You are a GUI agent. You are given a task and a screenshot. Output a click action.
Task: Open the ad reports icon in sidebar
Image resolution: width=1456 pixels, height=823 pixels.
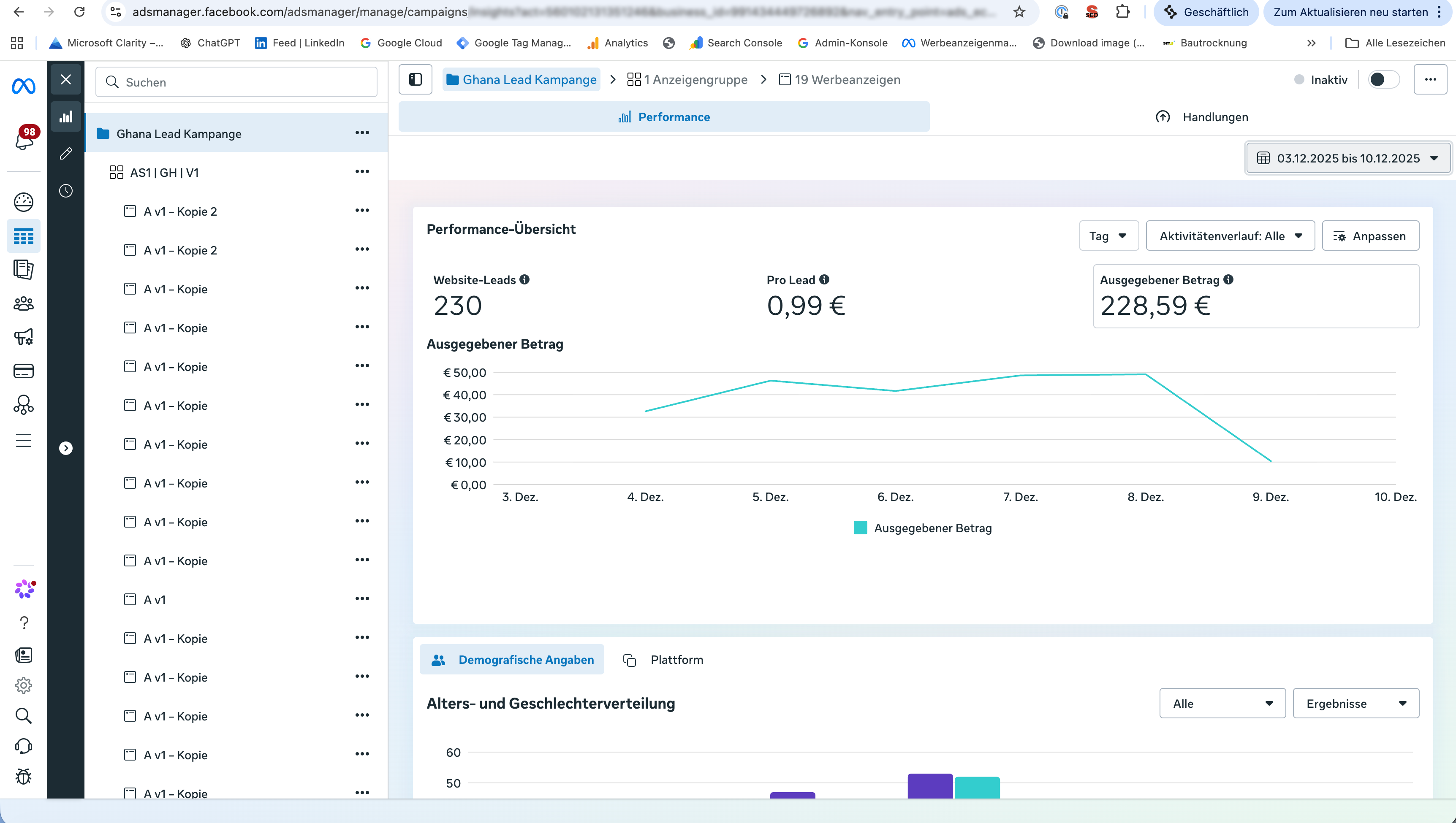[23, 270]
